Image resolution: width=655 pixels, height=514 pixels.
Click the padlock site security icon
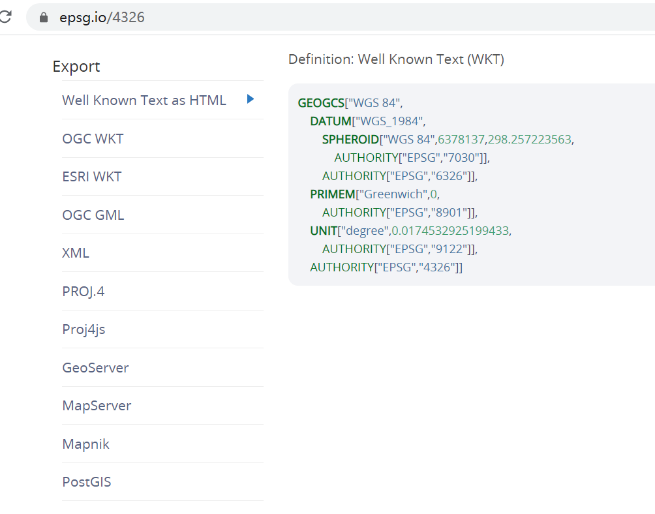tap(43, 18)
